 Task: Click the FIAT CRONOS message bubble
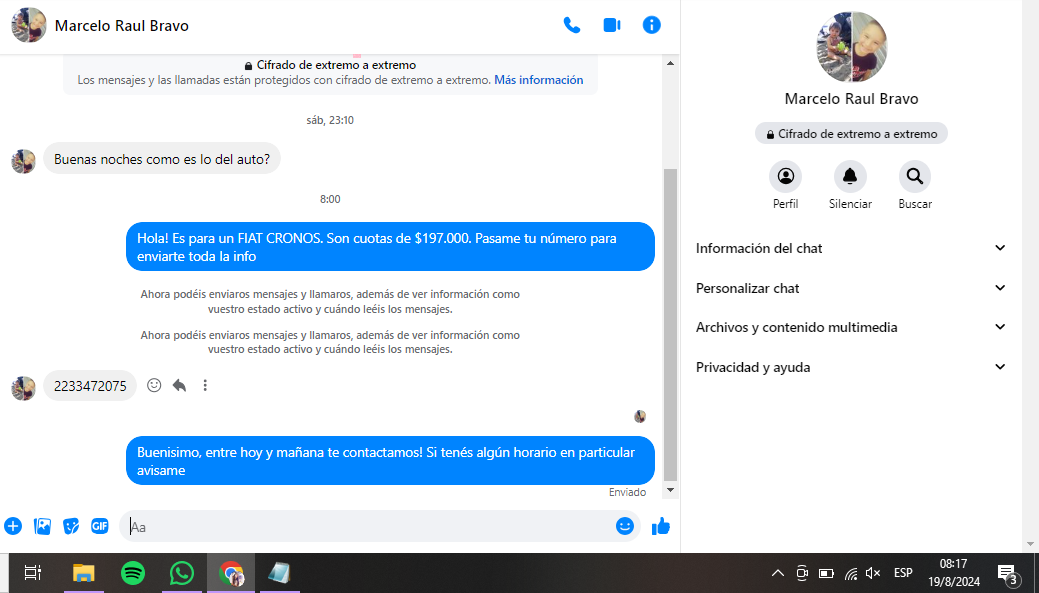(x=390, y=246)
